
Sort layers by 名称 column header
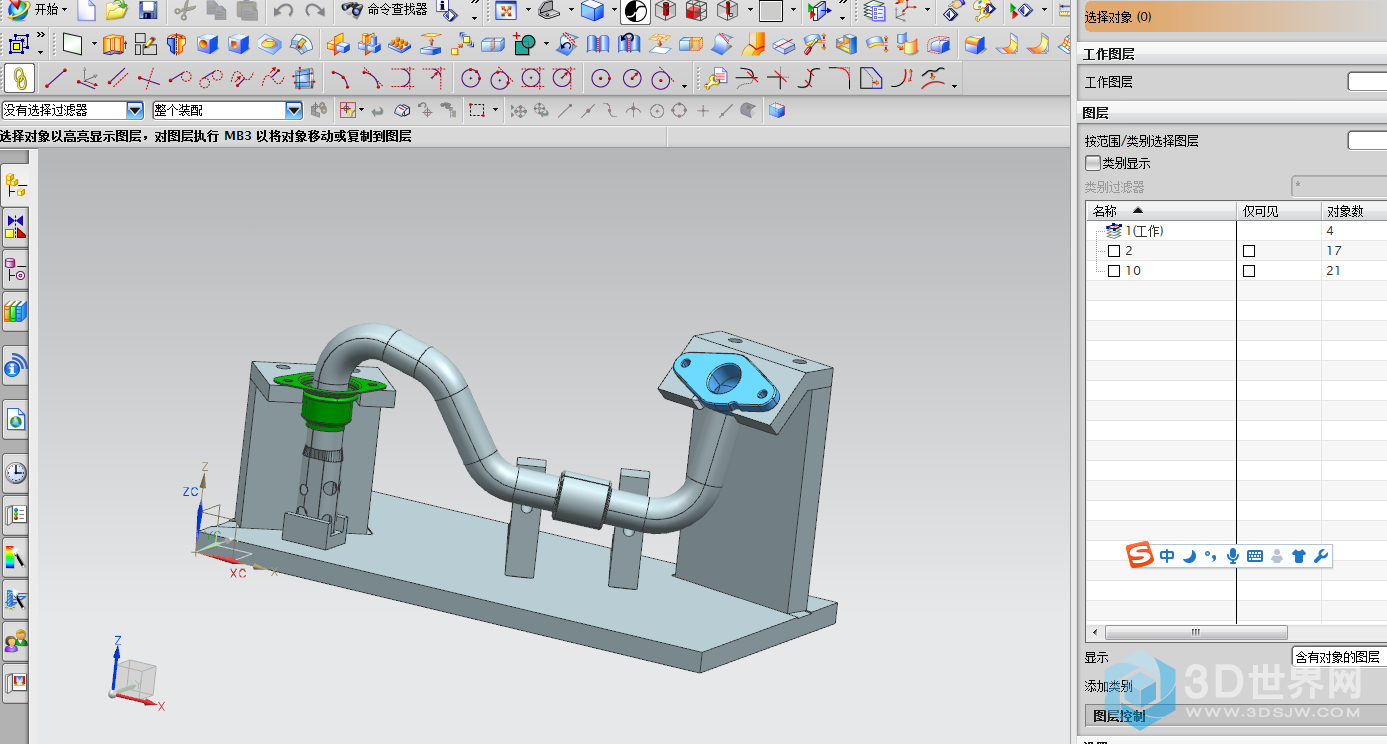click(x=1161, y=211)
